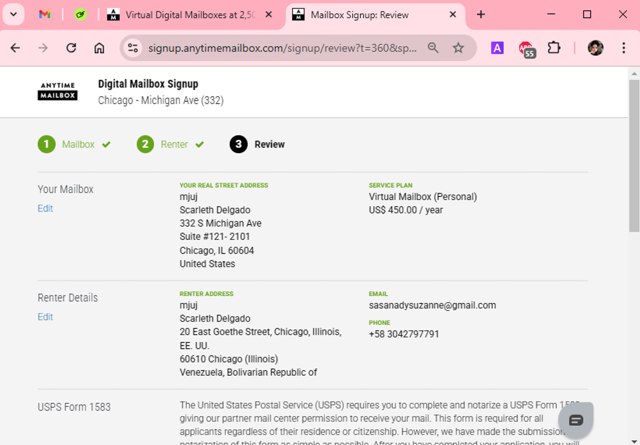Edit Renter Details section
The width and height of the screenshot is (640, 445).
[45, 317]
